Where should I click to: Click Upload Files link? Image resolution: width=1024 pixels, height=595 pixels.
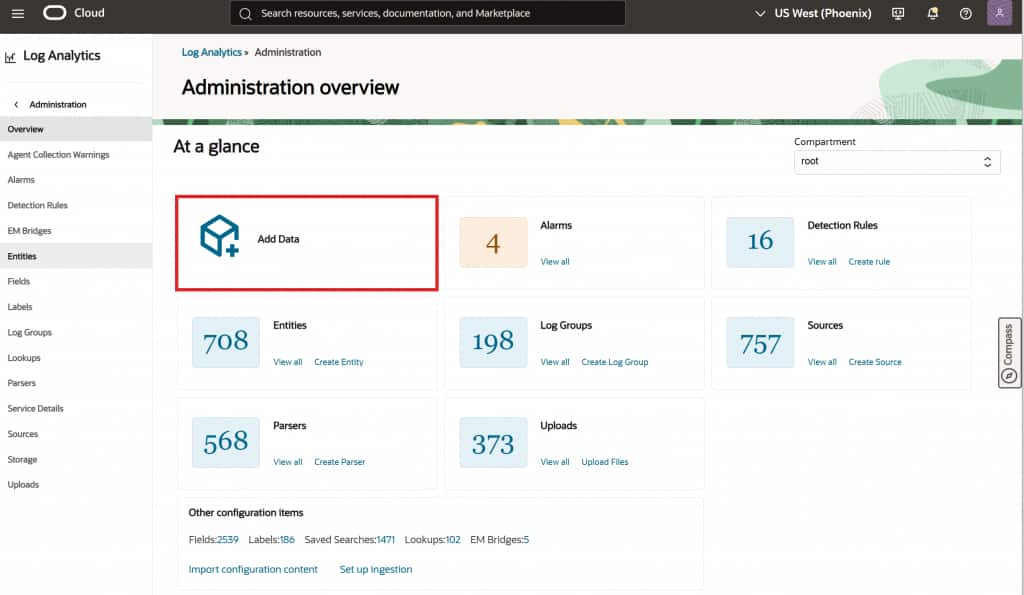[x=605, y=462]
